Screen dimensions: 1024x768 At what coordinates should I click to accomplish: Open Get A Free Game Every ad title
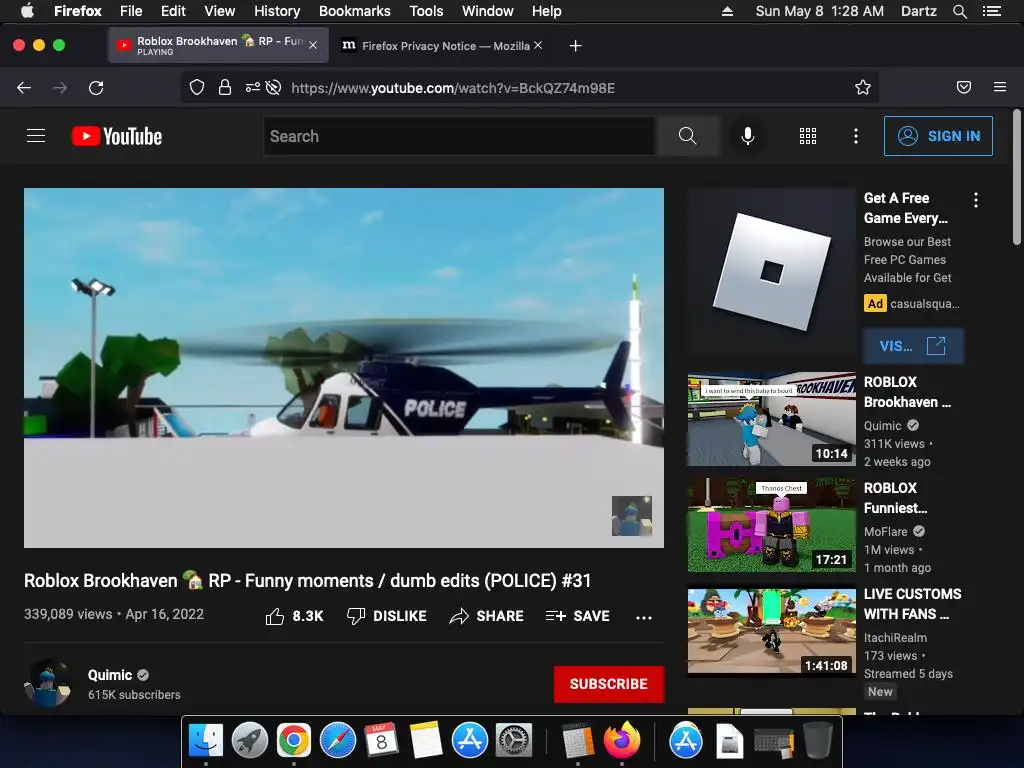click(x=906, y=208)
